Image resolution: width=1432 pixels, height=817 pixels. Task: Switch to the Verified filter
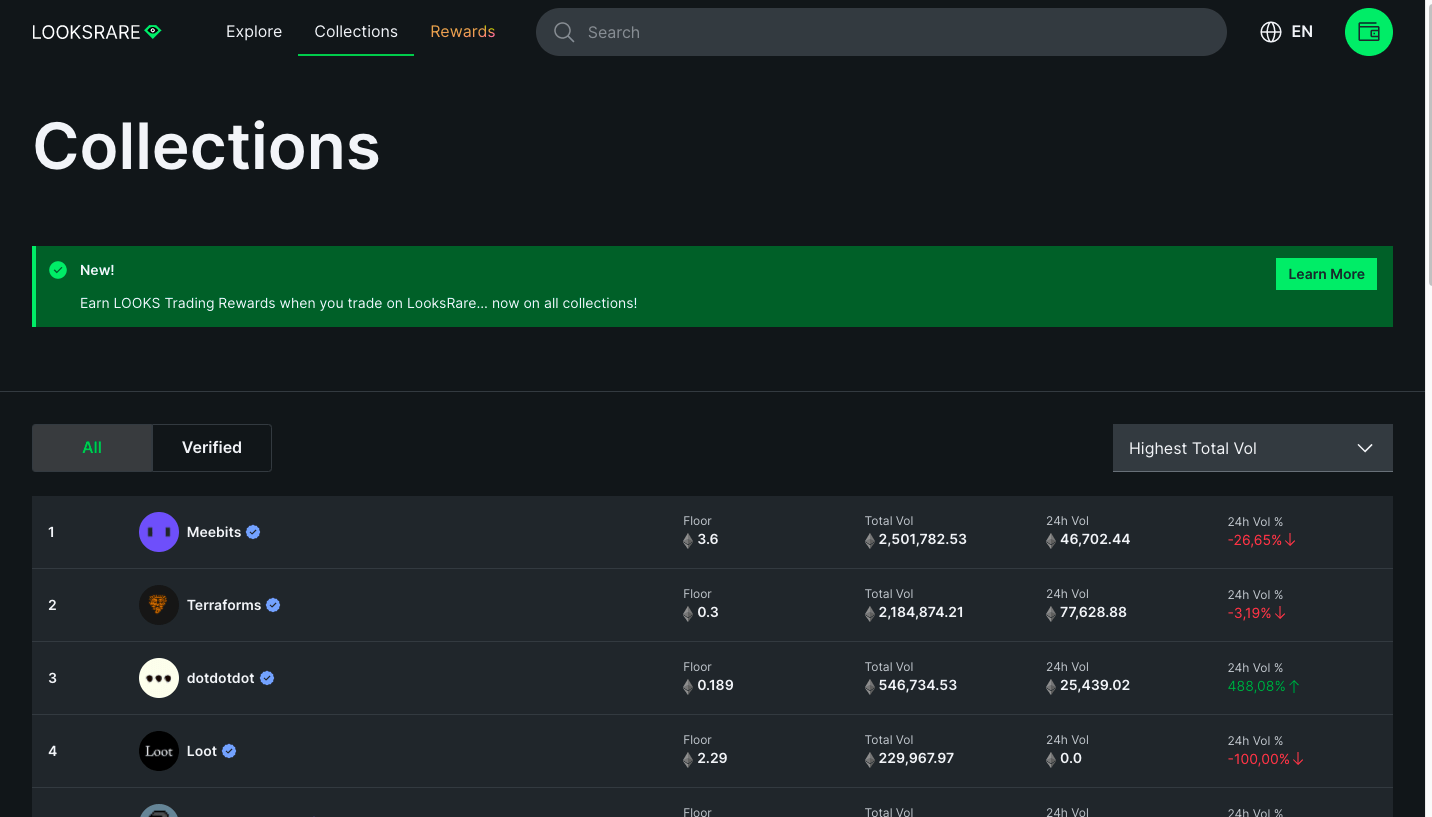[x=212, y=448]
